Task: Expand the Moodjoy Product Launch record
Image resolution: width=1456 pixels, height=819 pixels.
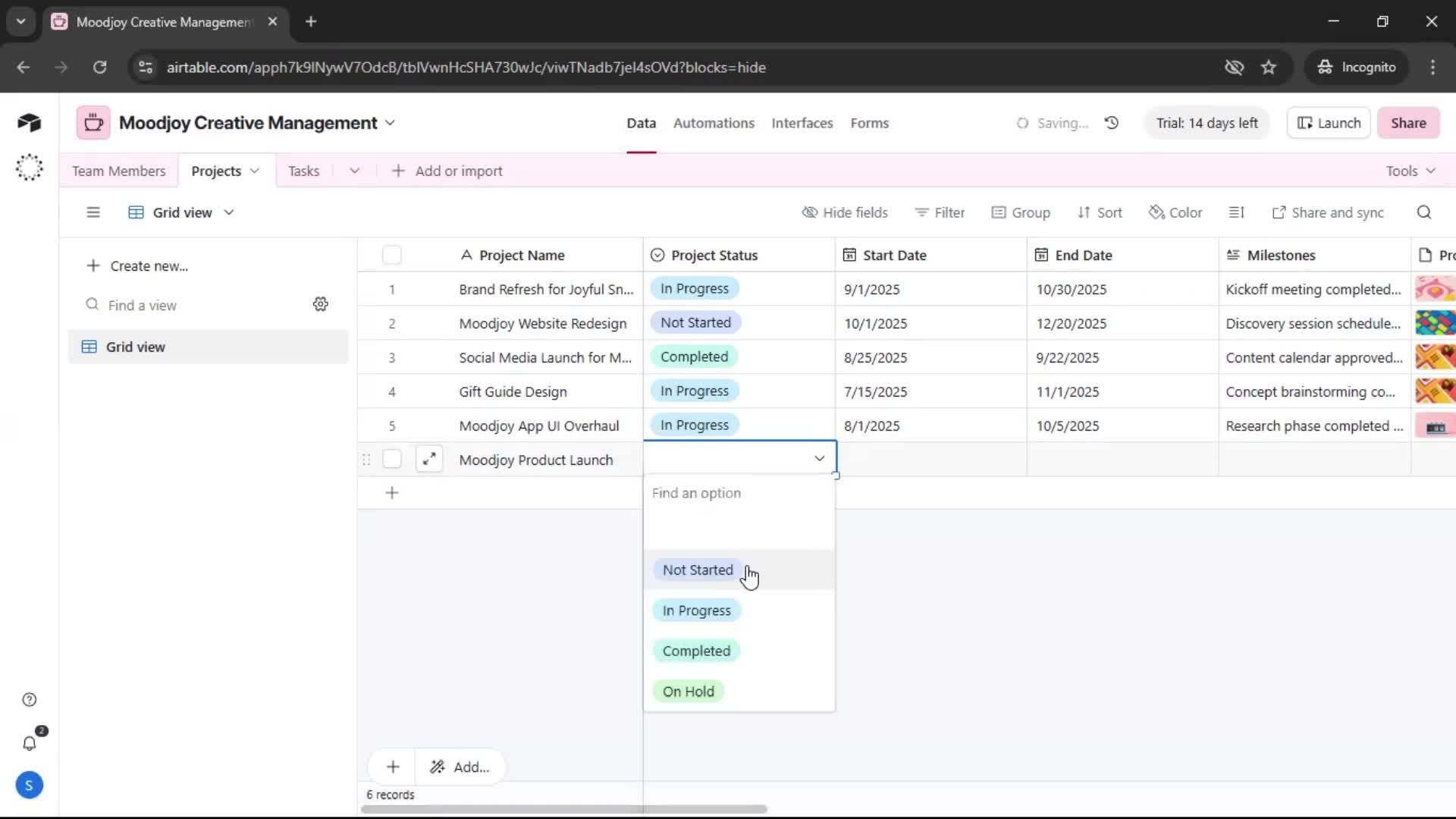Action: [x=429, y=459]
